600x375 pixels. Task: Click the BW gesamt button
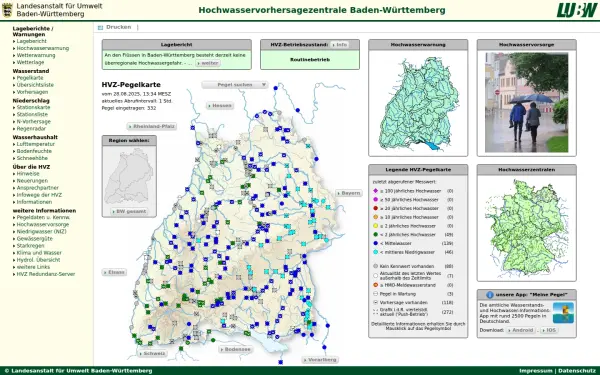coord(129,211)
